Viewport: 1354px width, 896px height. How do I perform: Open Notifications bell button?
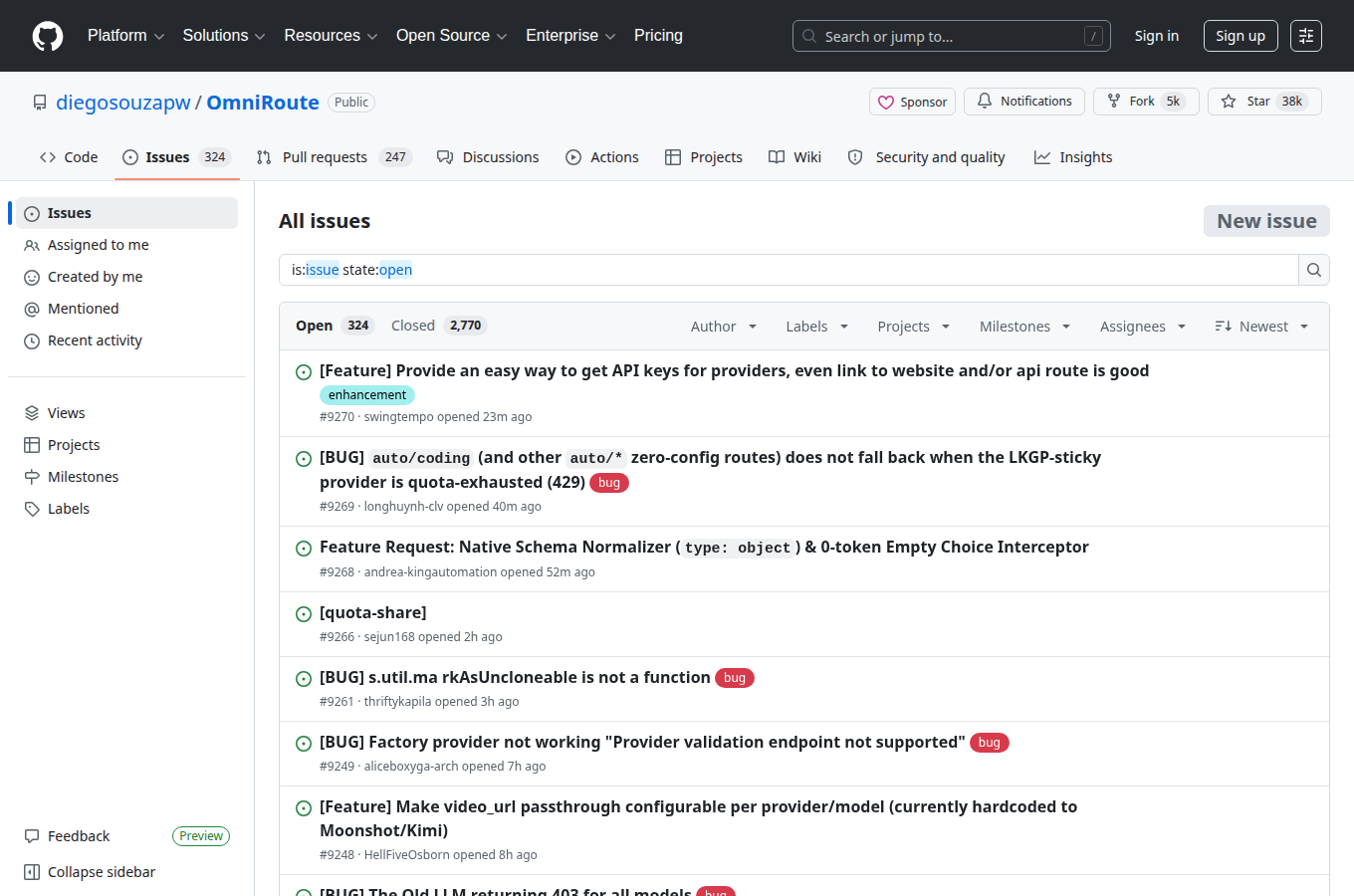pyautogui.click(x=1024, y=102)
